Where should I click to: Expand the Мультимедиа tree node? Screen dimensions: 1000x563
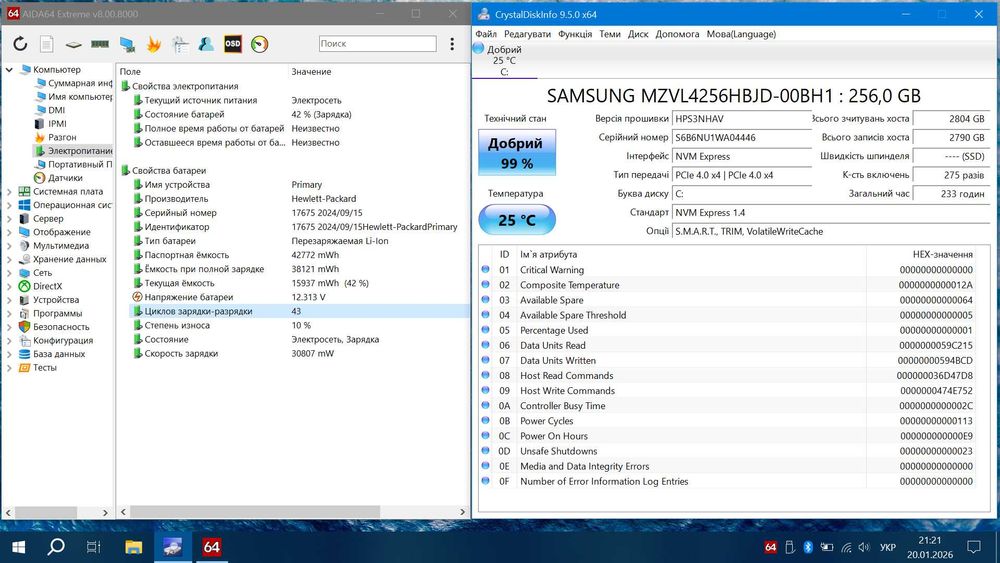pos(9,245)
